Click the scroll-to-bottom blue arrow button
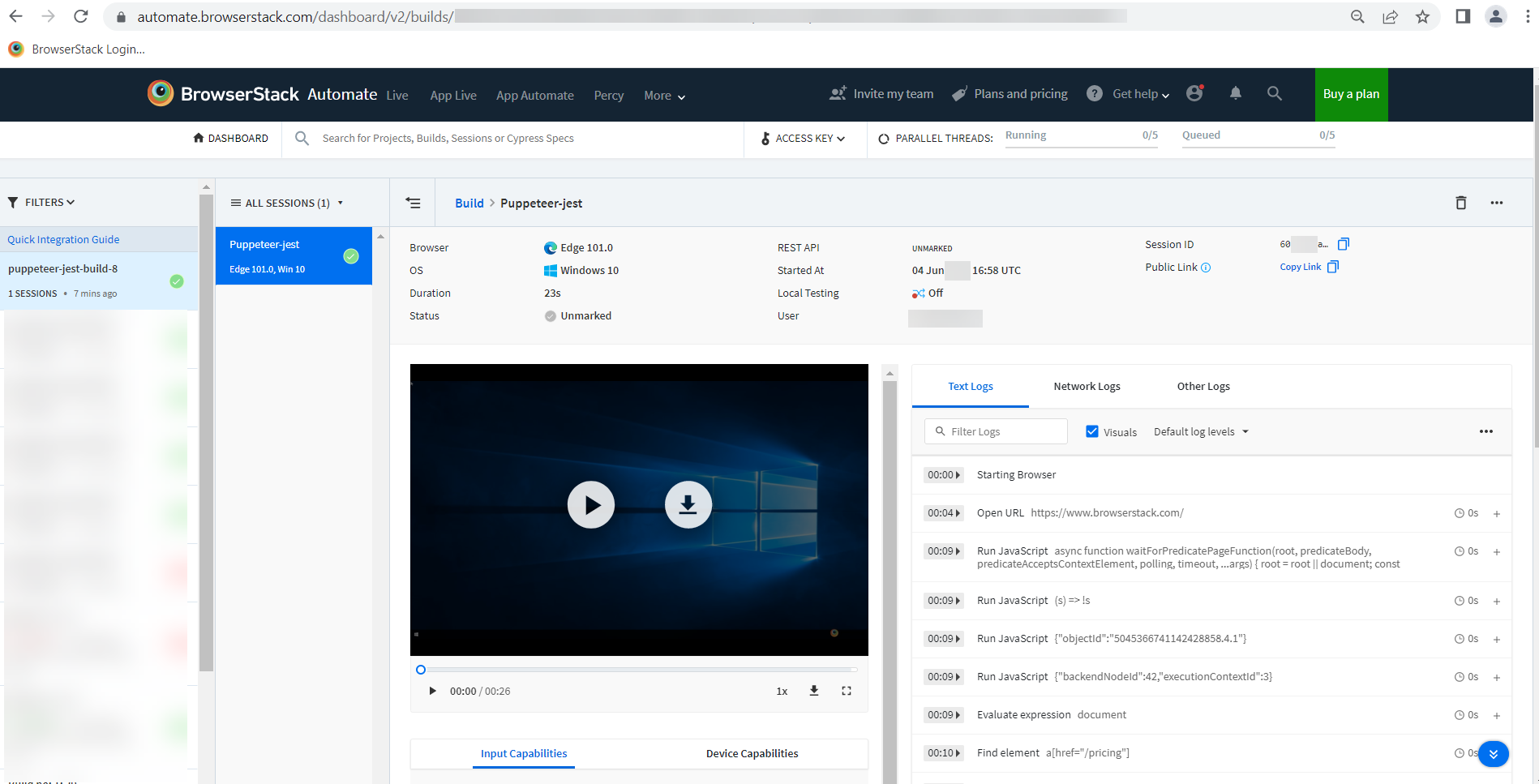This screenshot has width=1539, height=784. point(1493,754)
